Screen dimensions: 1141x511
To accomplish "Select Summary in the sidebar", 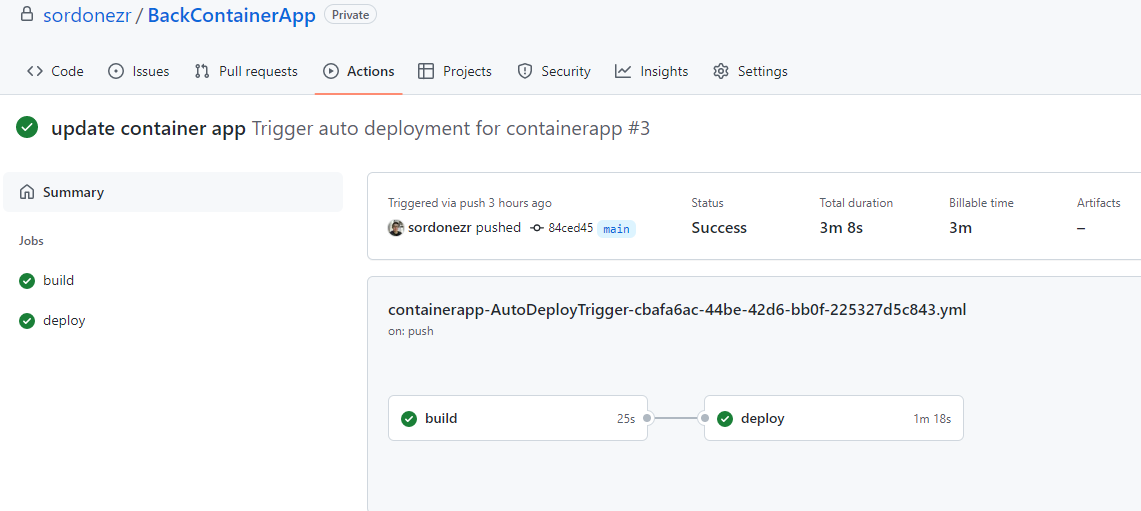I will click(172, 192).
